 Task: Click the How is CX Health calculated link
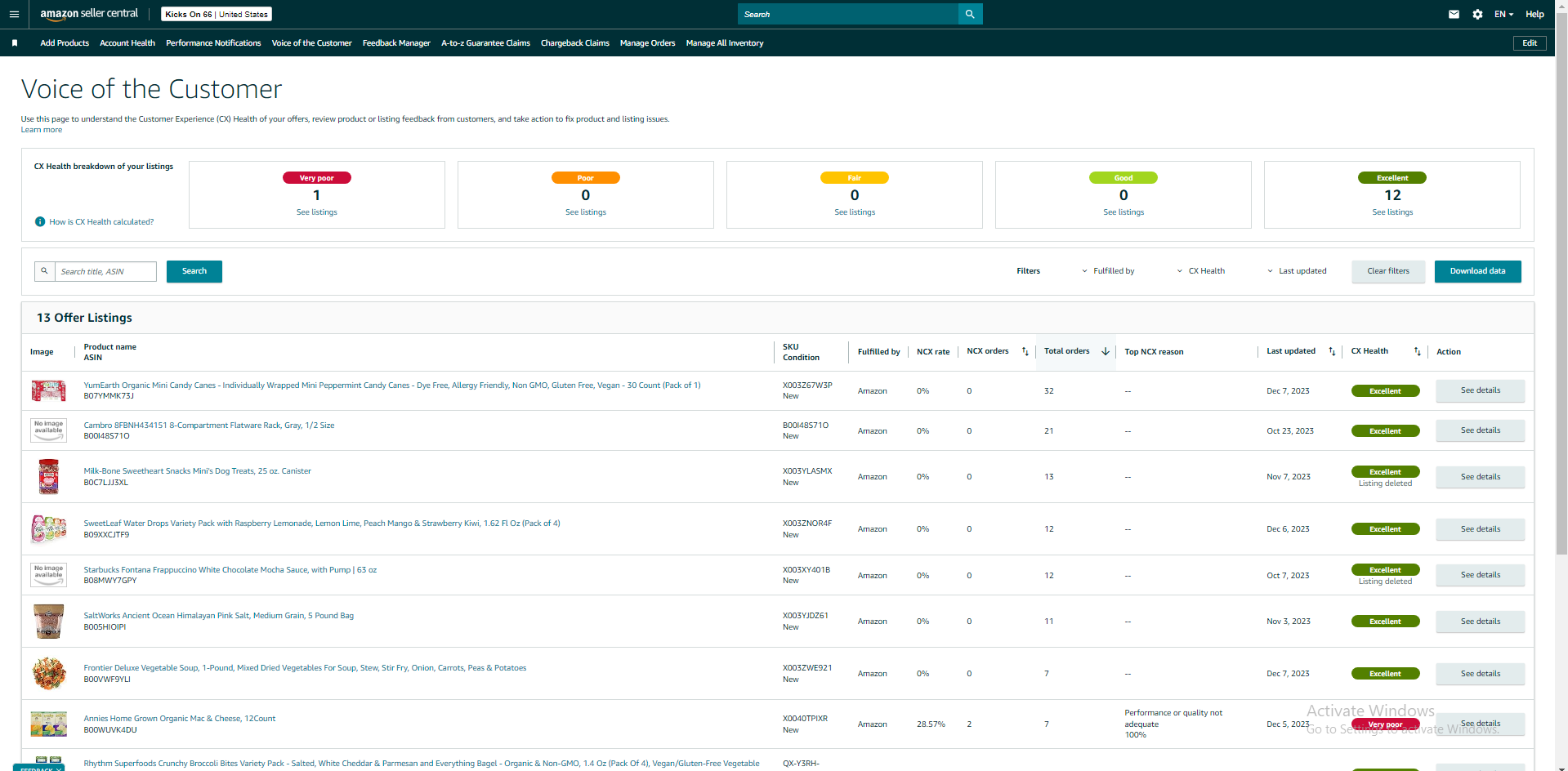(x=101, y=222)
